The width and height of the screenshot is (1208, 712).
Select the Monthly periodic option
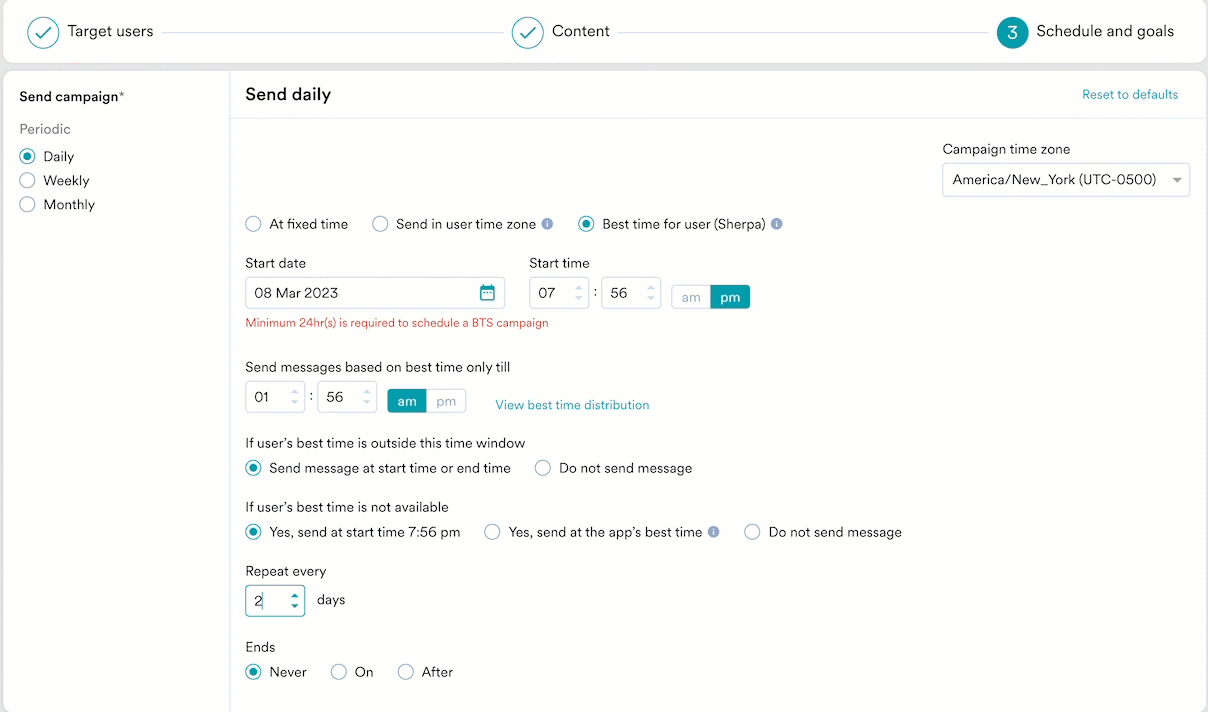[28, 205]
